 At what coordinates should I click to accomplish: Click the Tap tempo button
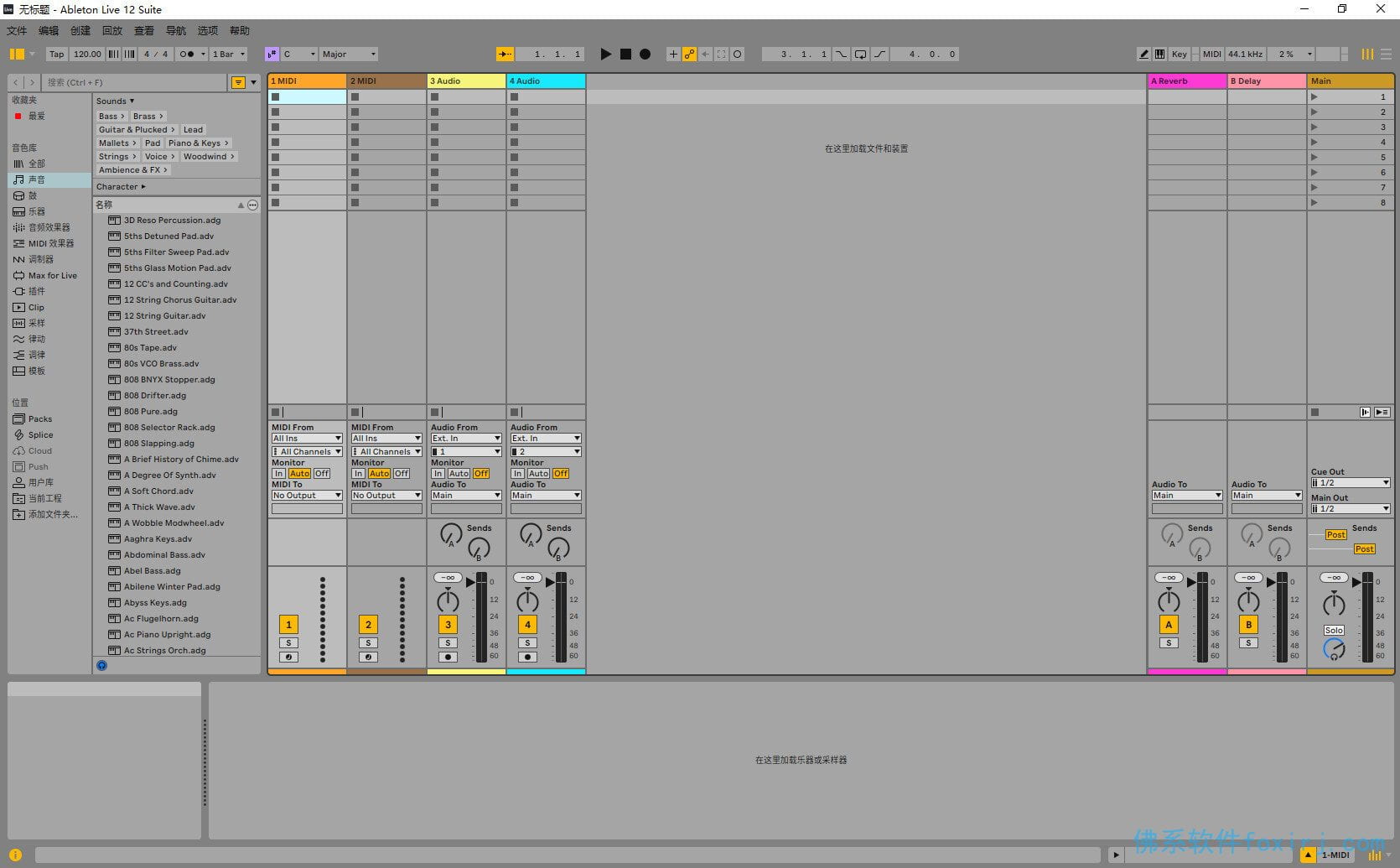click(56, 54)
